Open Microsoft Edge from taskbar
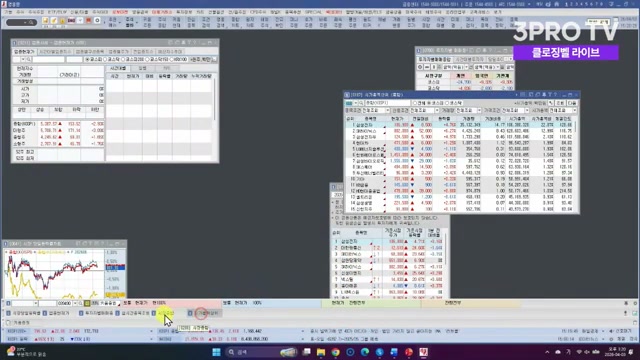The width and height of the screenshot is (640, 360). point(365,352)
